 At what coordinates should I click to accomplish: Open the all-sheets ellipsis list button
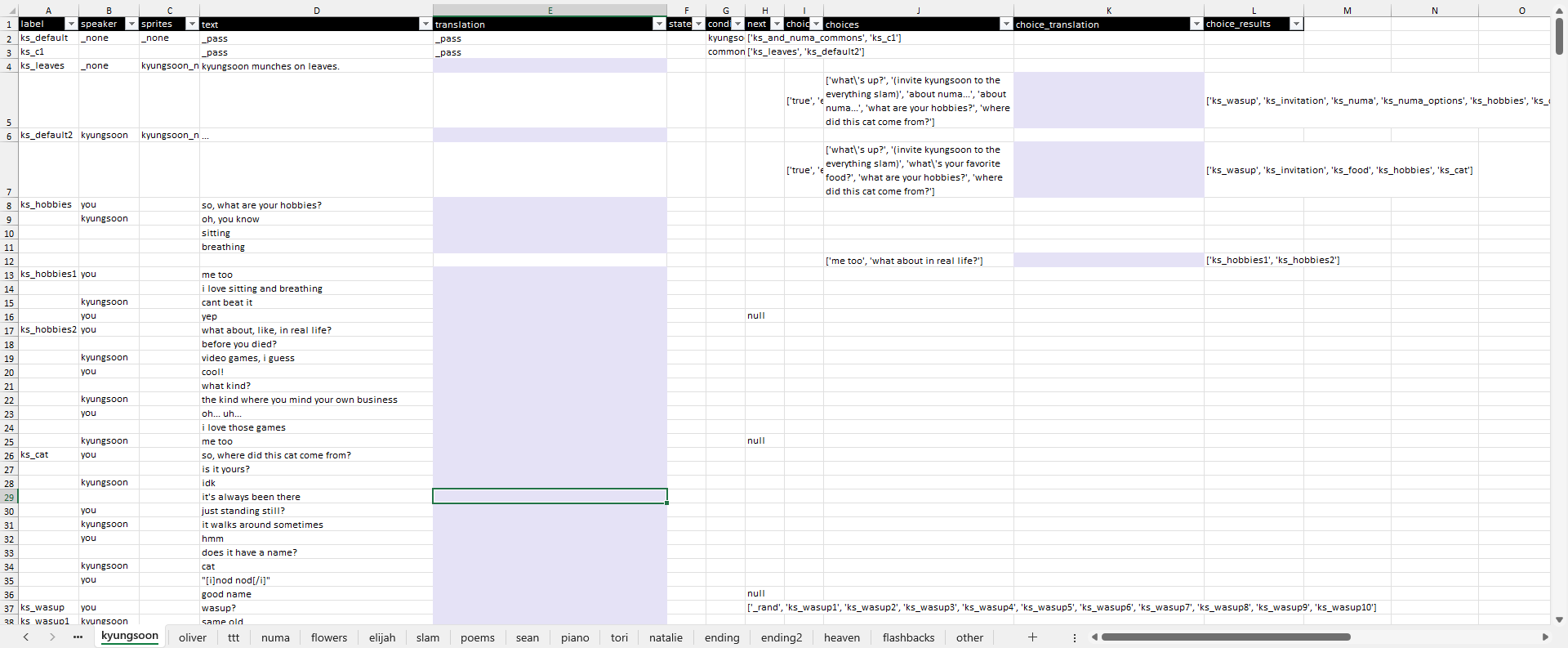point(78,637)
